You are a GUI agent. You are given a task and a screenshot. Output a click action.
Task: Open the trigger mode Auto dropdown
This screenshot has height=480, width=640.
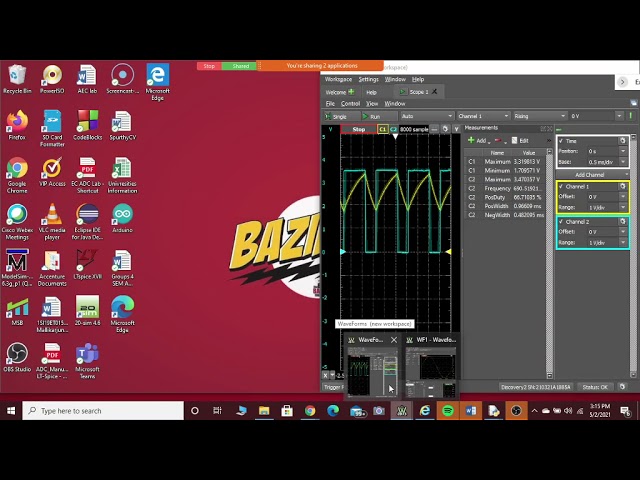point(427,116)
